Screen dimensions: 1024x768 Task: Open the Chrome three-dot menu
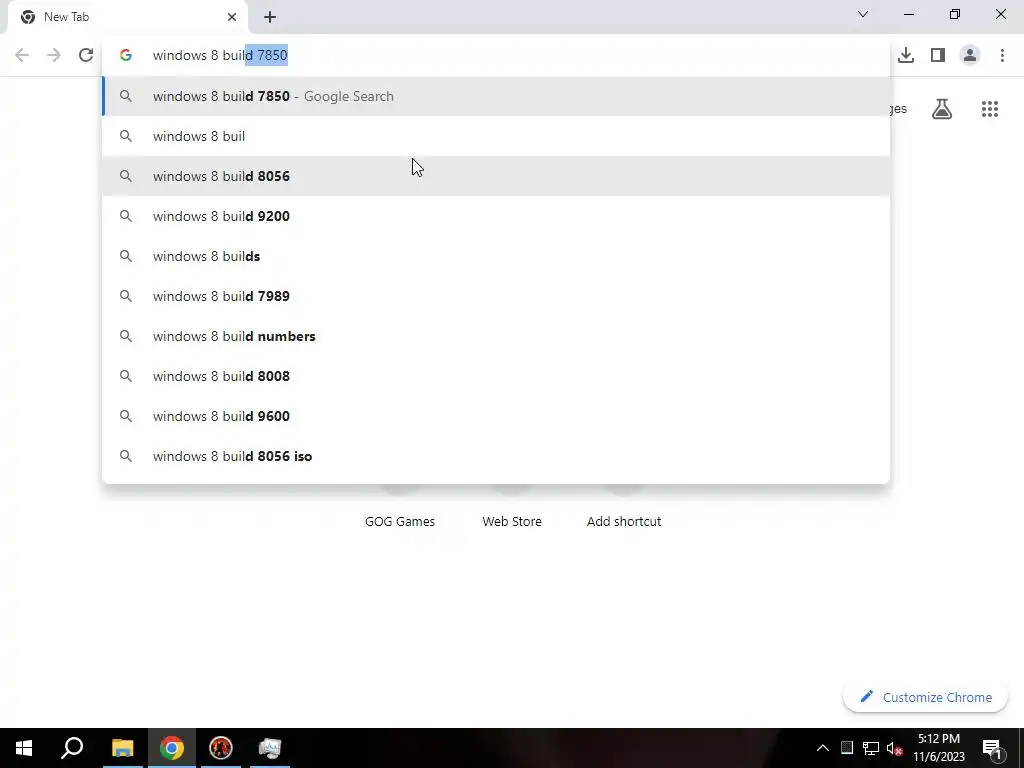tap(1002, 55)
